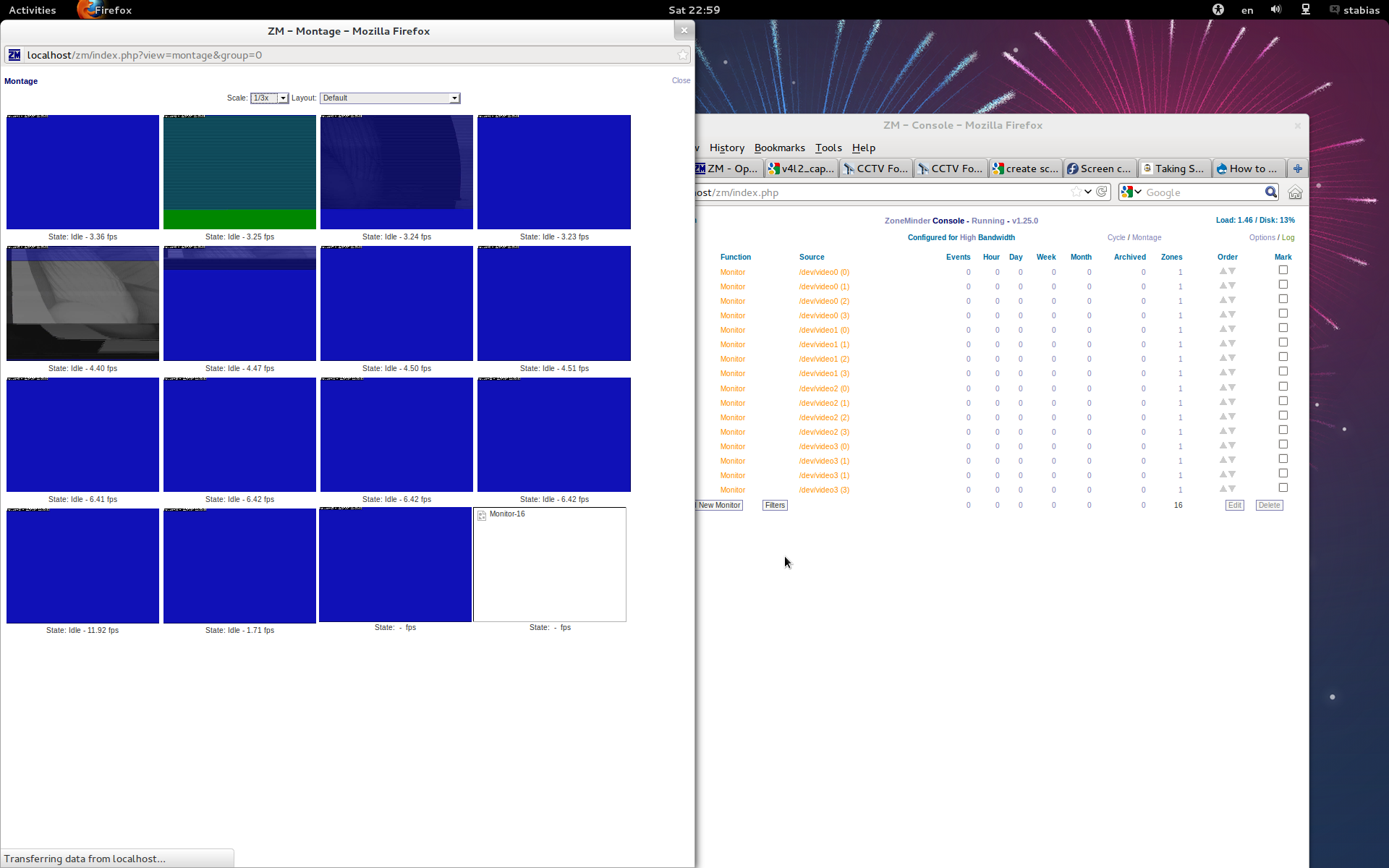Click the Google search engine icon
The width and height of the screenshot is (1389, 868).
[1127, 192]
